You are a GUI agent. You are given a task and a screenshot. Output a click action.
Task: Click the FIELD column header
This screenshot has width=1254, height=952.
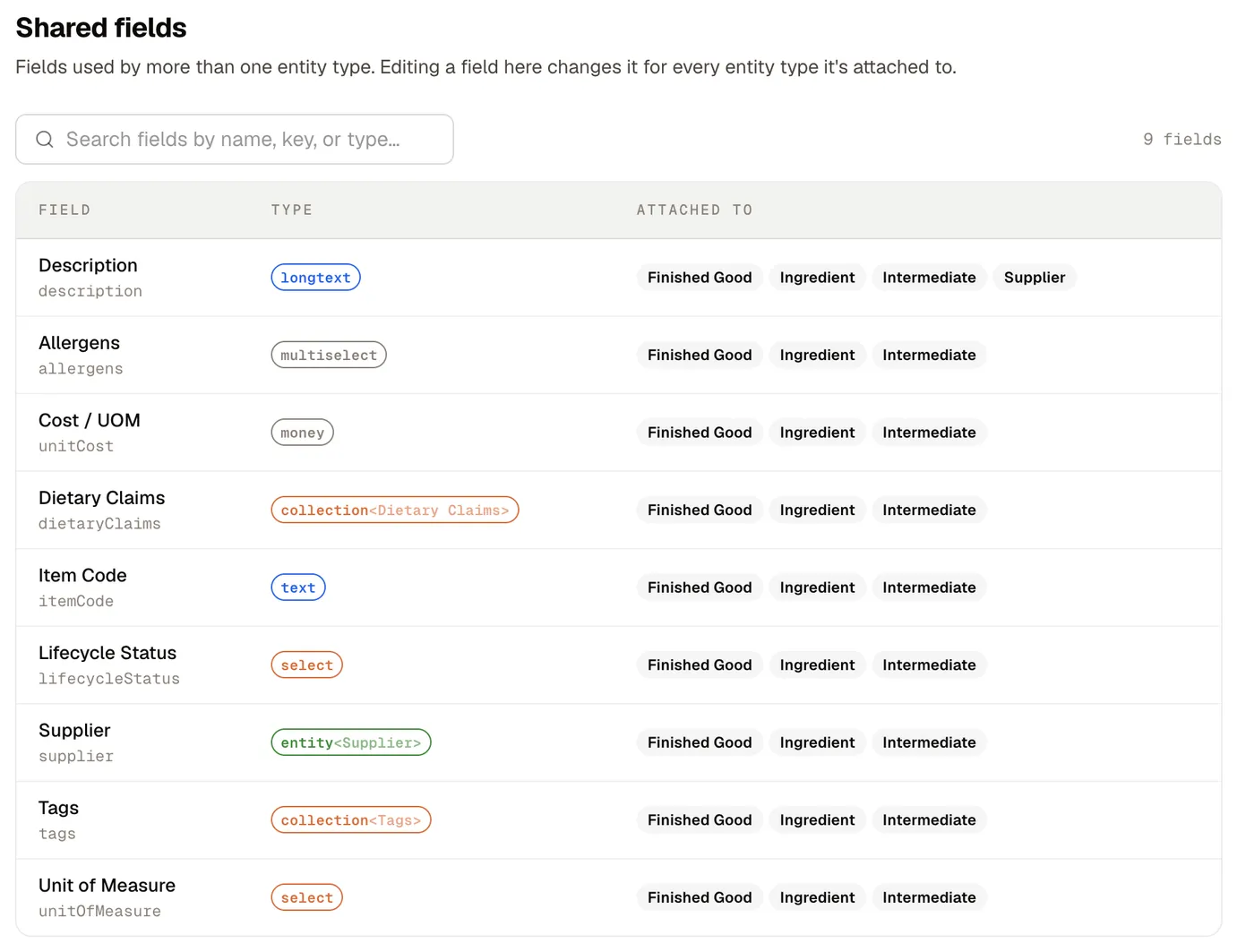coord(64,210)
